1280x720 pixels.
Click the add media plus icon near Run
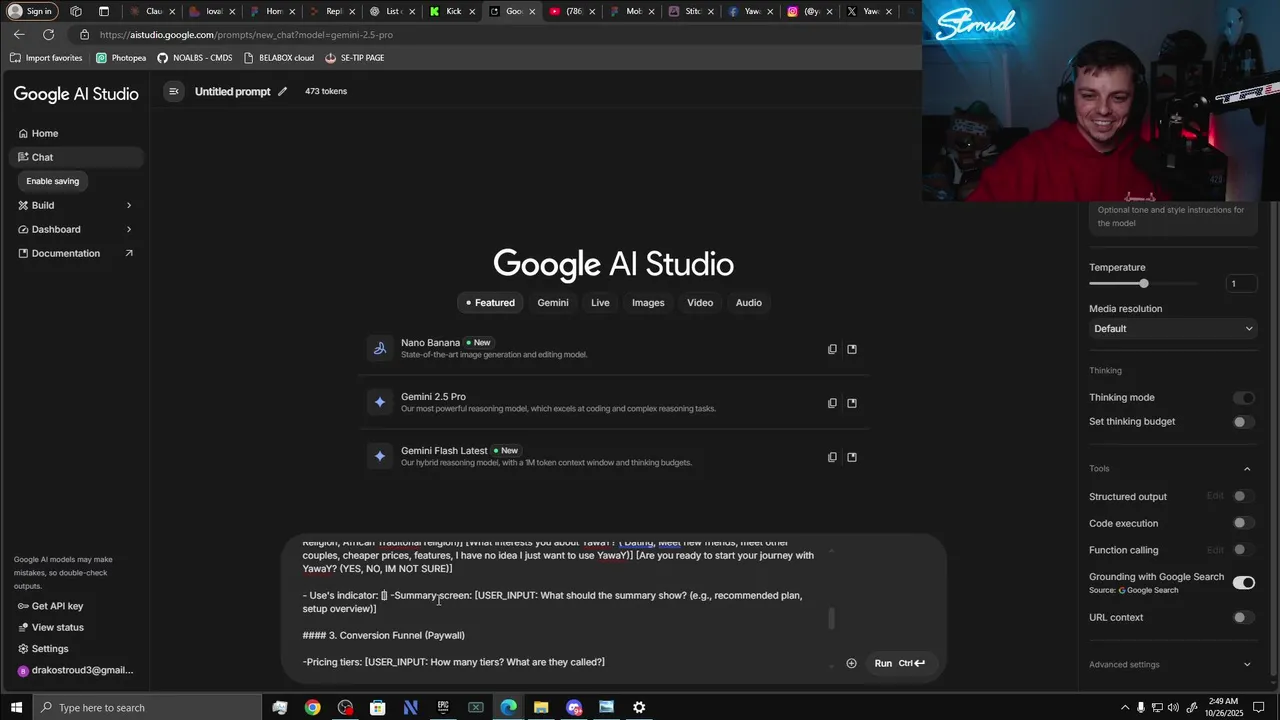click(851, 663)
